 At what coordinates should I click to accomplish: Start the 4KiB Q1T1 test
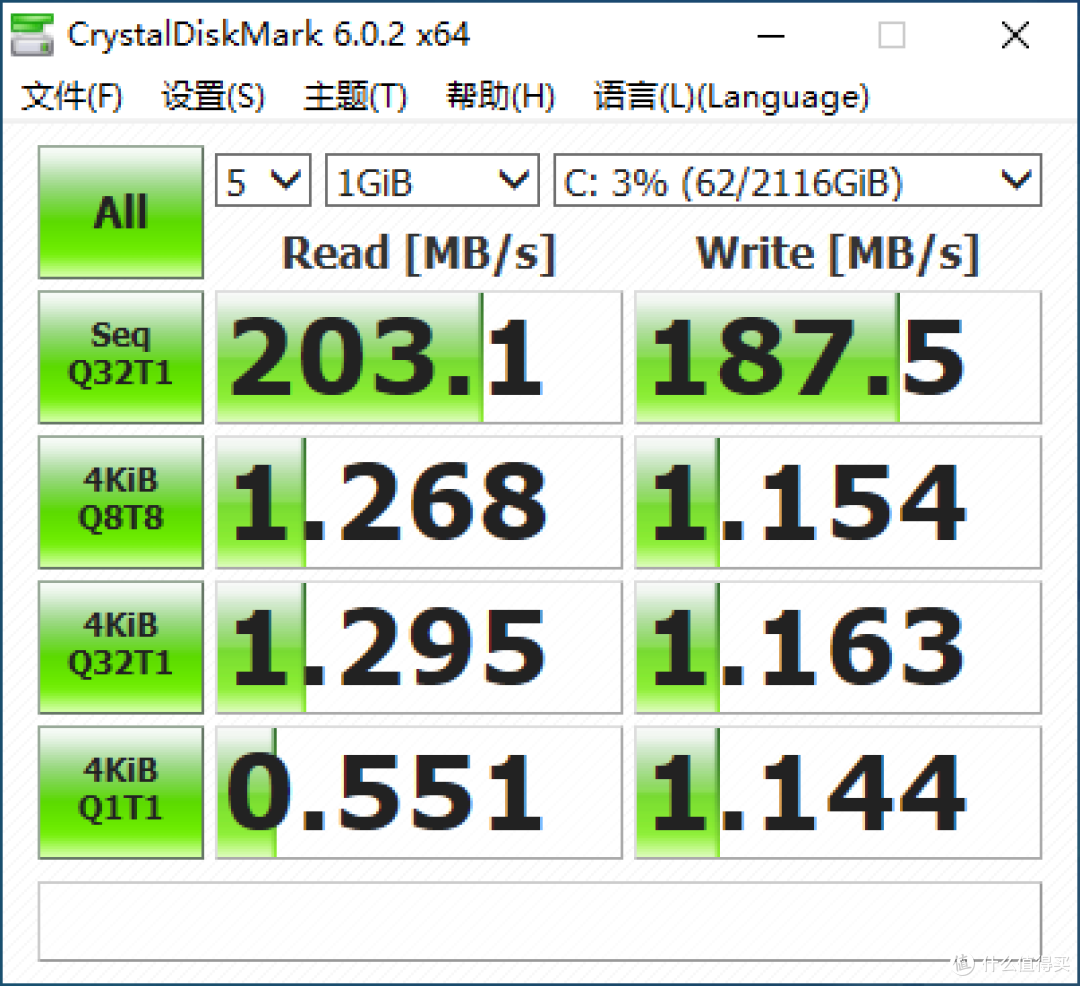pyautogui.click(x=120, y=791)
